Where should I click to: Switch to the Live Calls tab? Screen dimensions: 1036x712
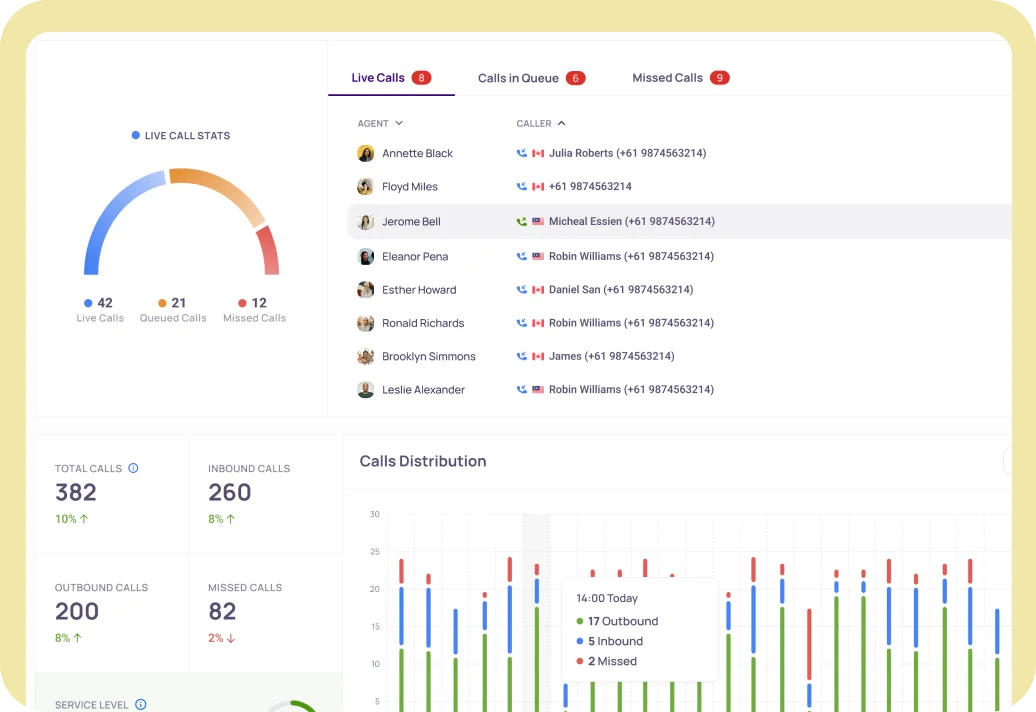pos(391,78)
